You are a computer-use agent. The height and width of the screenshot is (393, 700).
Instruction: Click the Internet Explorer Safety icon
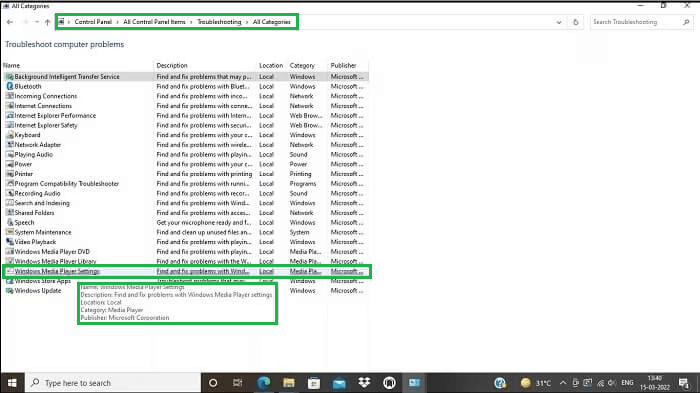(10, 125)
